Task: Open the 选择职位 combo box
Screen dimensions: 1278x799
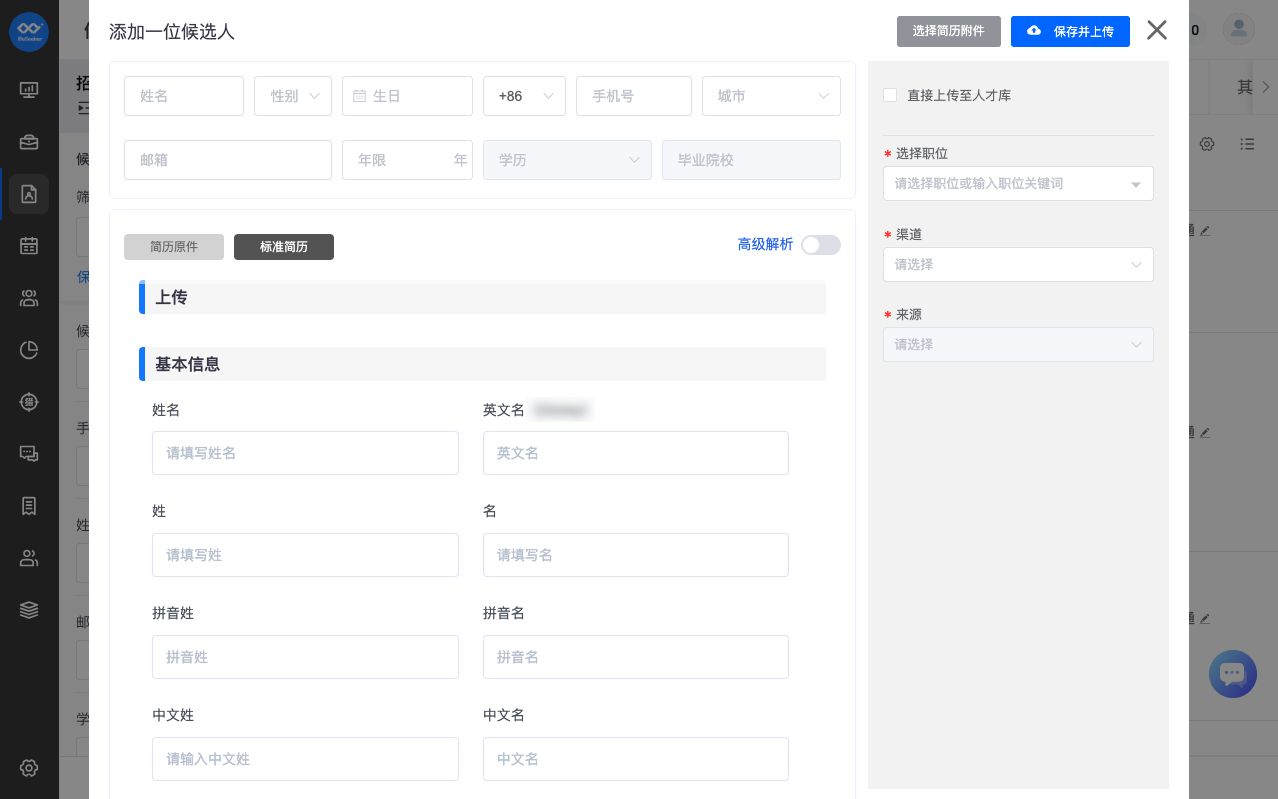Action: coord(1018,184)
